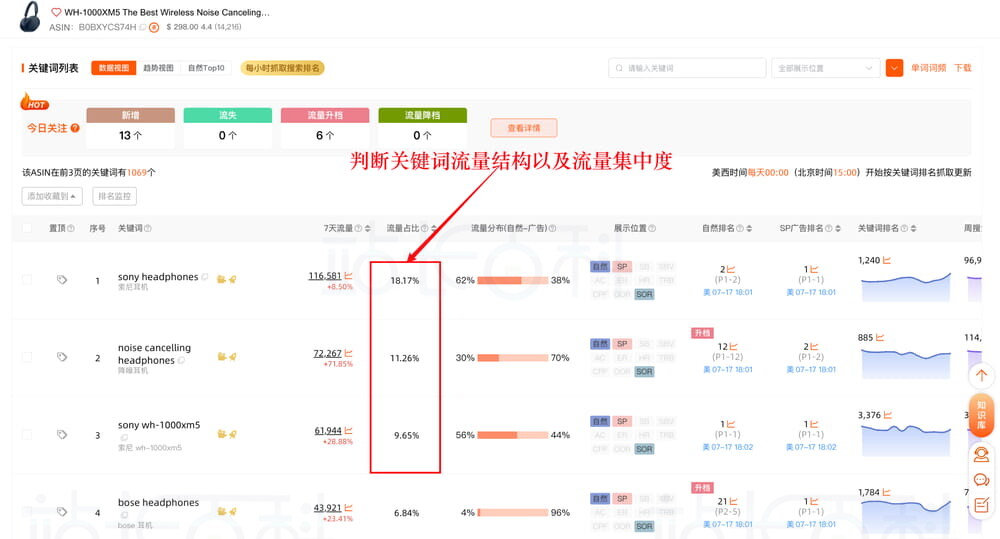Image resolution: width=1000 pixels, height=539 pixels.
Task: Click the copy icon beside sony headphones keyword
Action: pos(205,277)
